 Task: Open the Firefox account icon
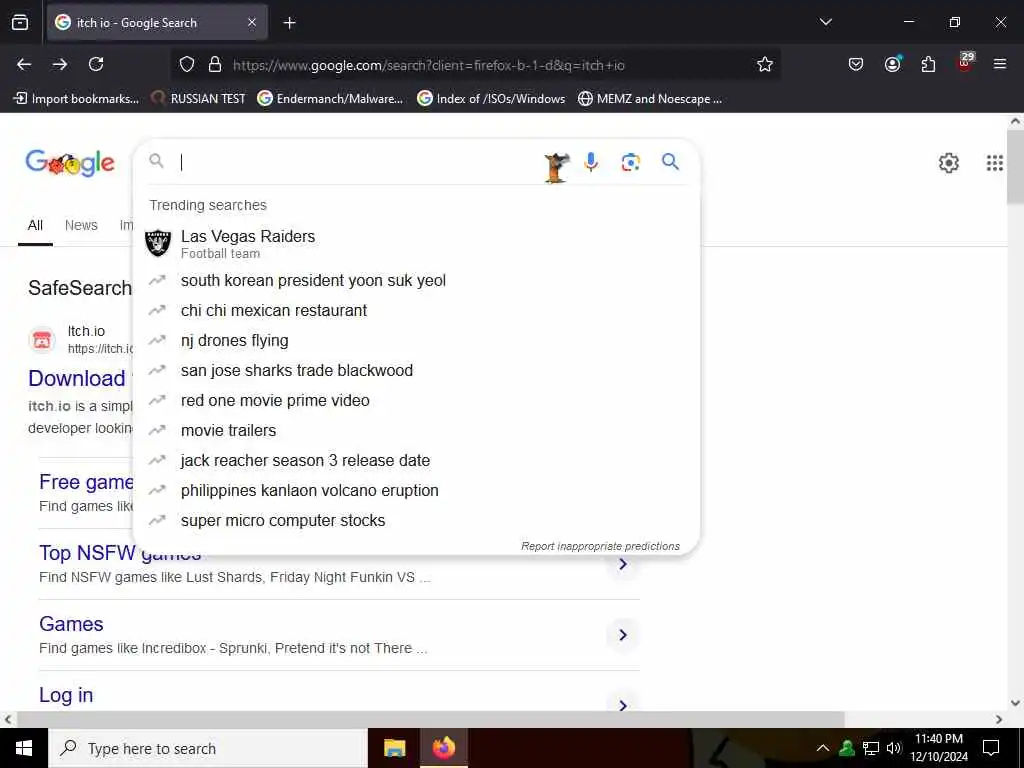point(892,64)
